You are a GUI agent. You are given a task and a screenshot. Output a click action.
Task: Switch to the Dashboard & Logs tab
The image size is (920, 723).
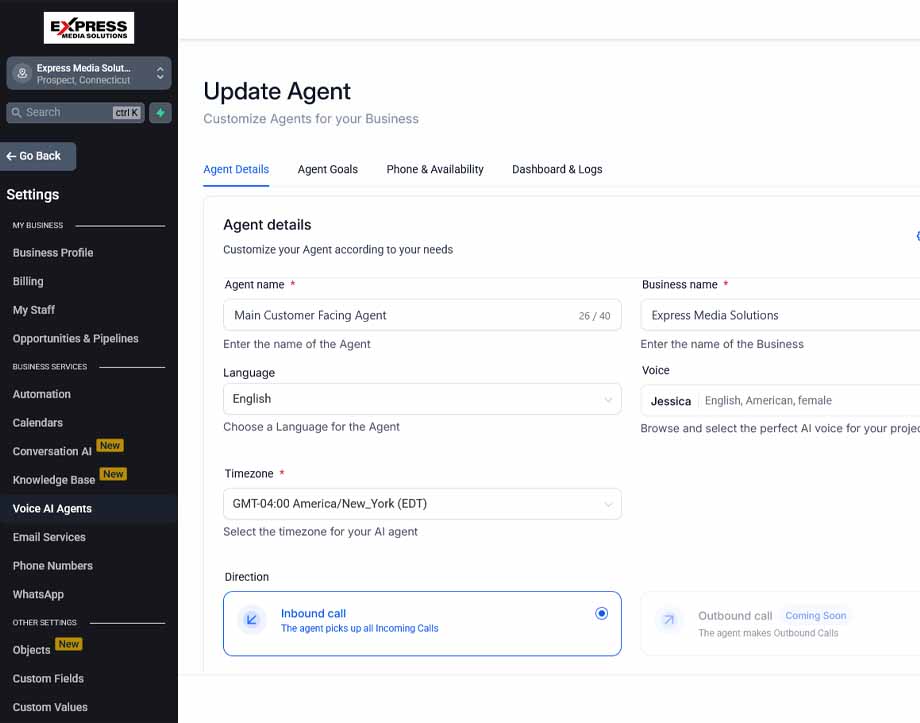[557, 170]
